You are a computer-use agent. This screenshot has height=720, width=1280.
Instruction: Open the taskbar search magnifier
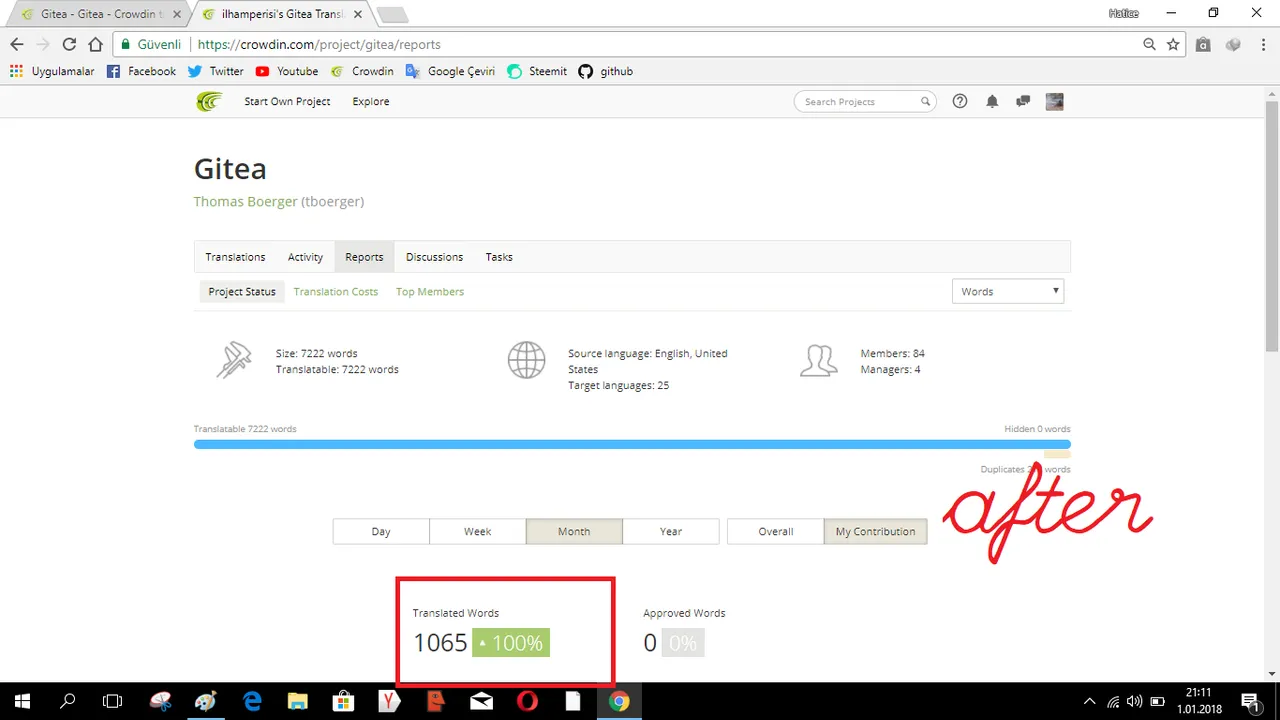click(x=68, y=701)
